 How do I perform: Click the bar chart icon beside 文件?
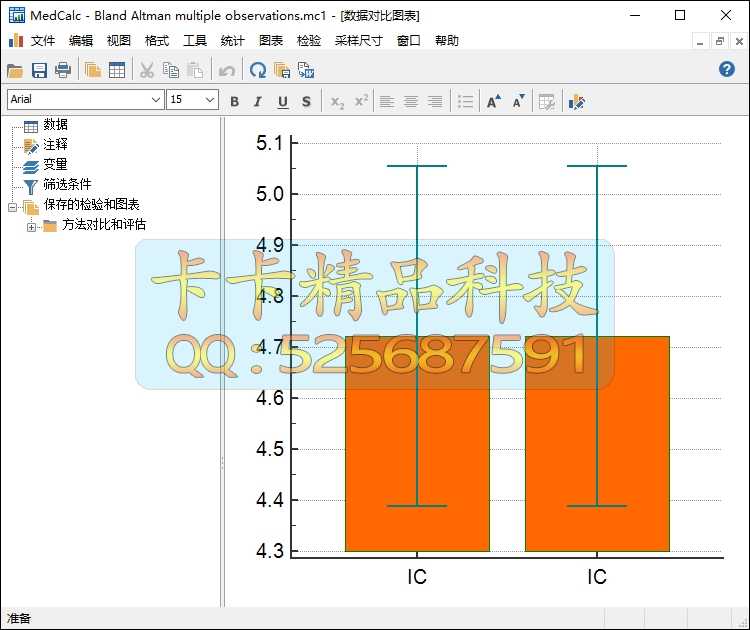click(16, 41)
